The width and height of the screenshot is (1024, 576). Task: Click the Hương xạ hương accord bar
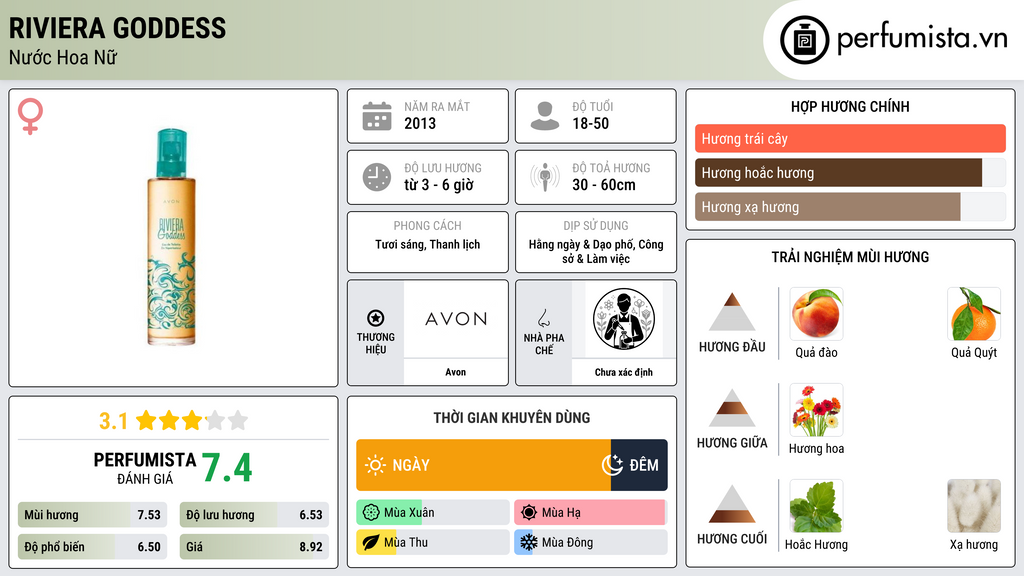point(850,207)
